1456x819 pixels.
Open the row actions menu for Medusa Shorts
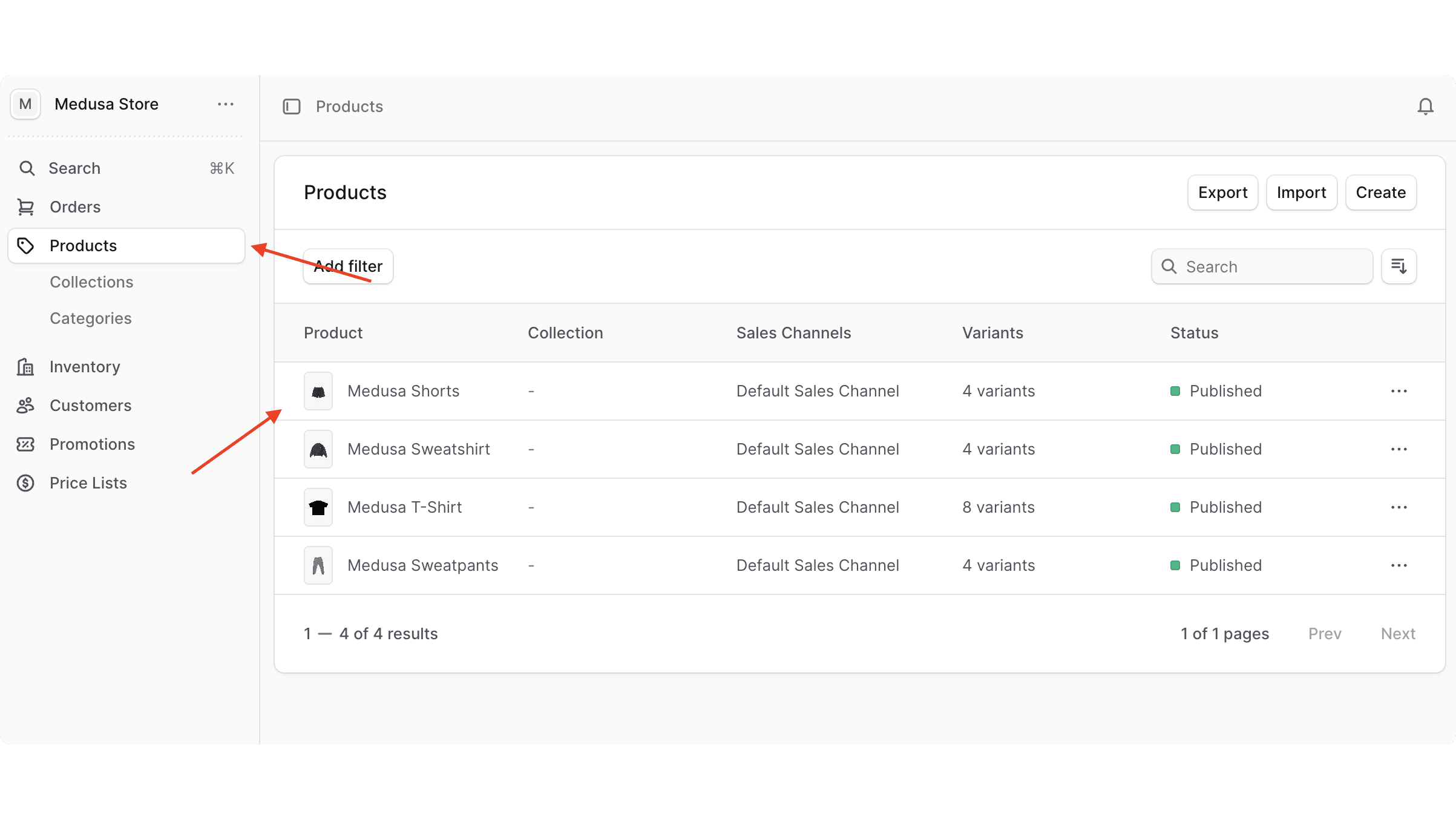click(x=1399, y=390)
